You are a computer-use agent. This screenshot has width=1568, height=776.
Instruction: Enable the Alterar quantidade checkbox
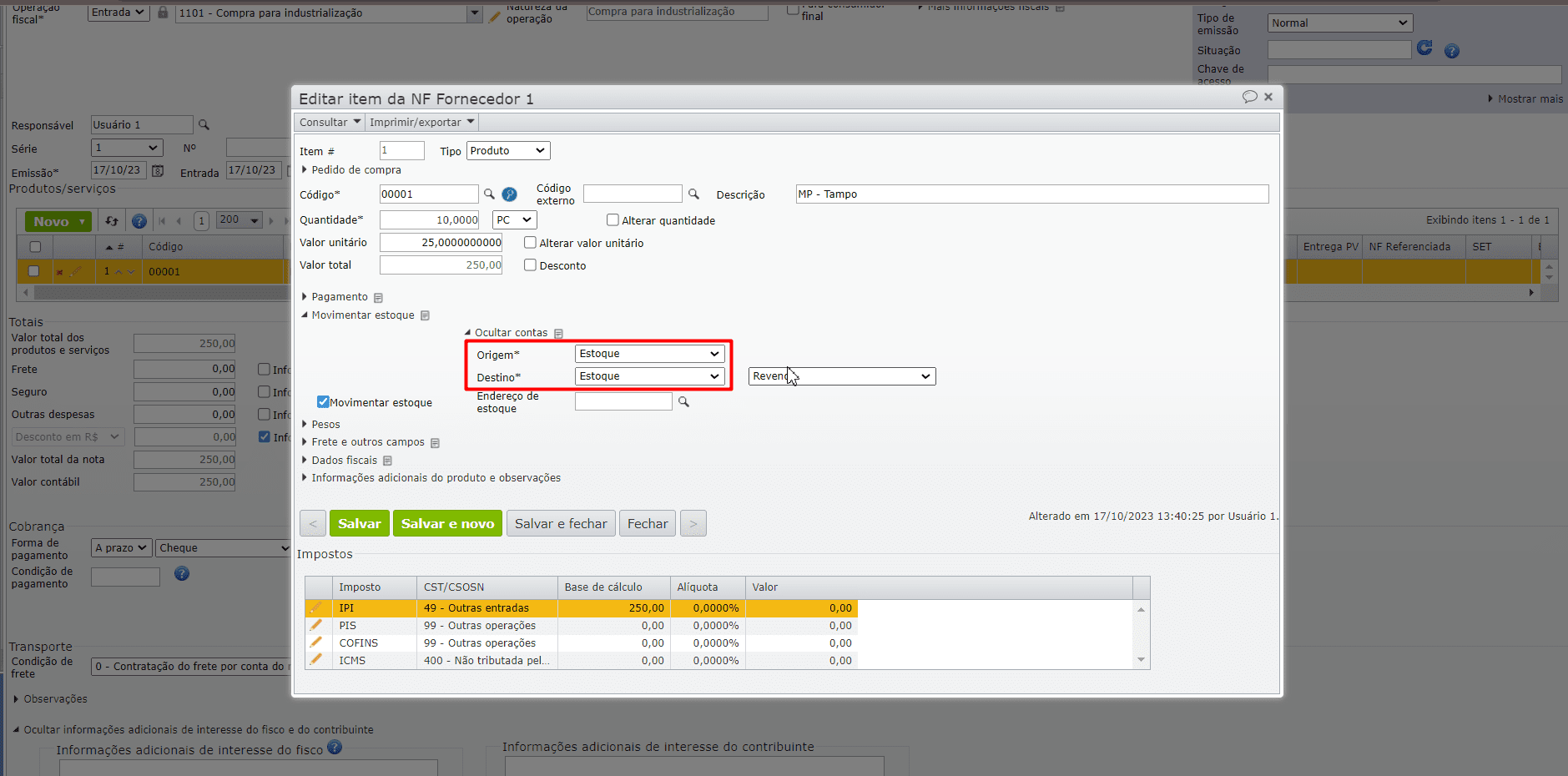click(x=613, y=220)
